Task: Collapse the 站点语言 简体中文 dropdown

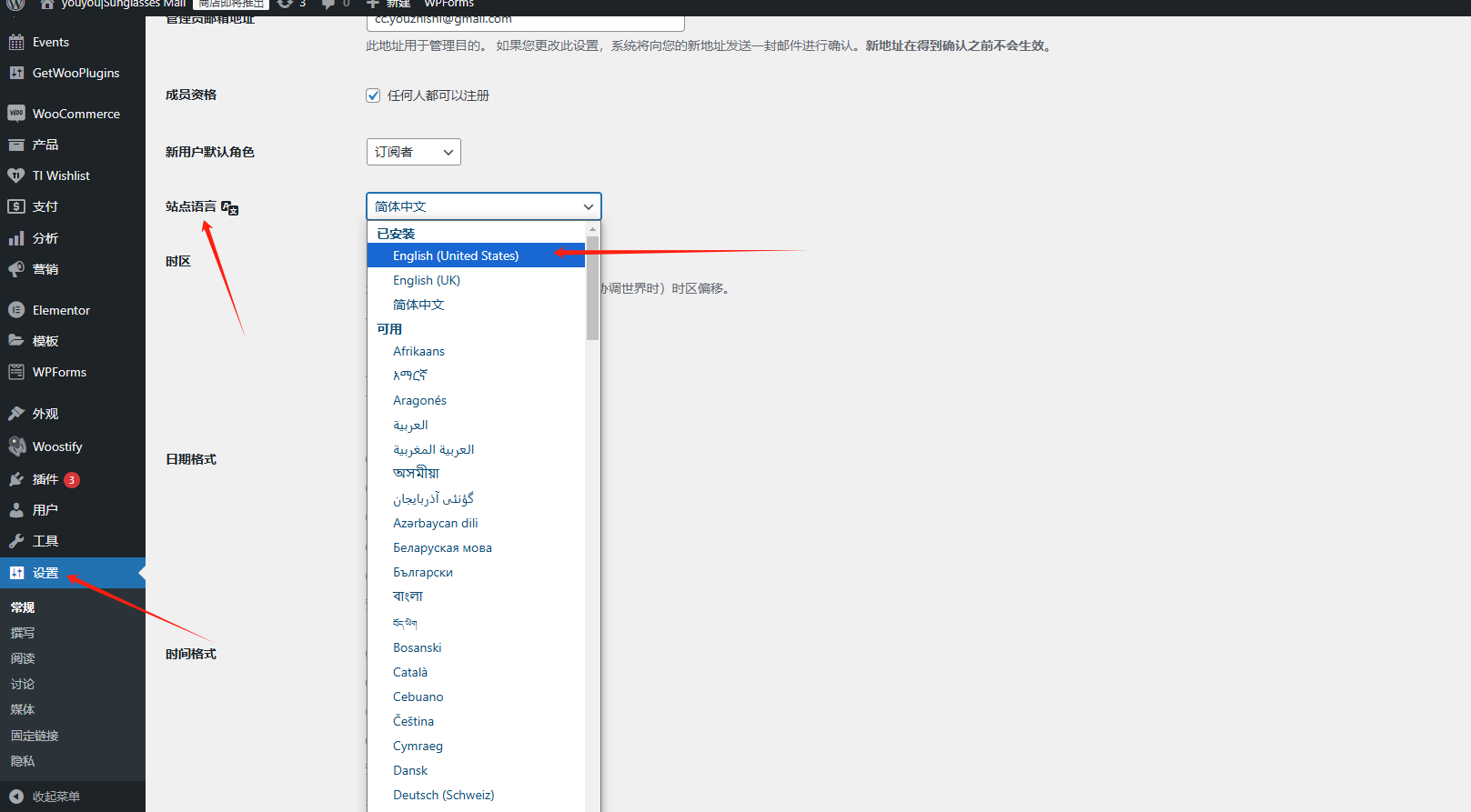Action: (x=484, y=206)
